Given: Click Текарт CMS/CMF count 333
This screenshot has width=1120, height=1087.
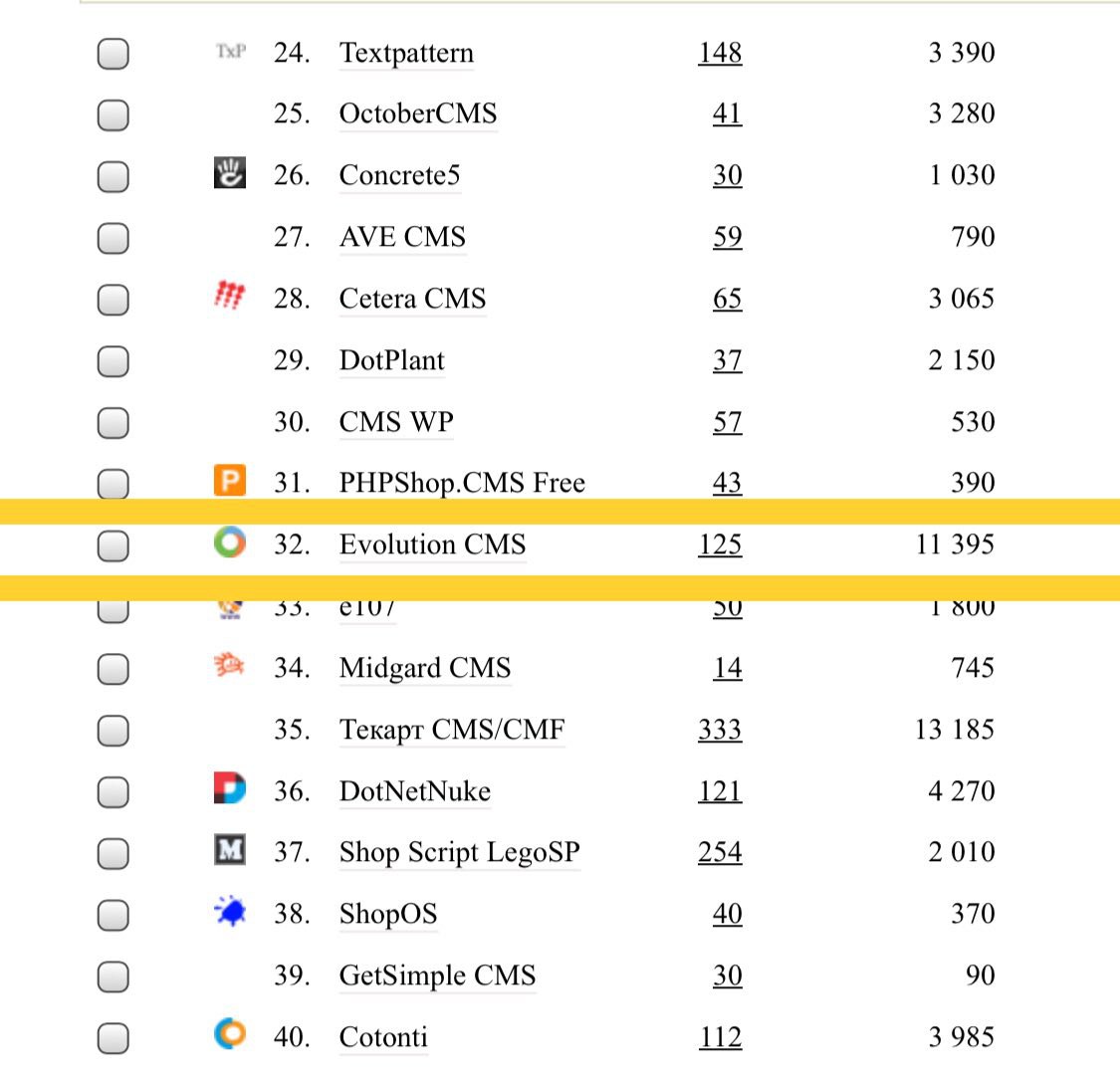Looking at the screenshot, I should (x=720, y=730).
